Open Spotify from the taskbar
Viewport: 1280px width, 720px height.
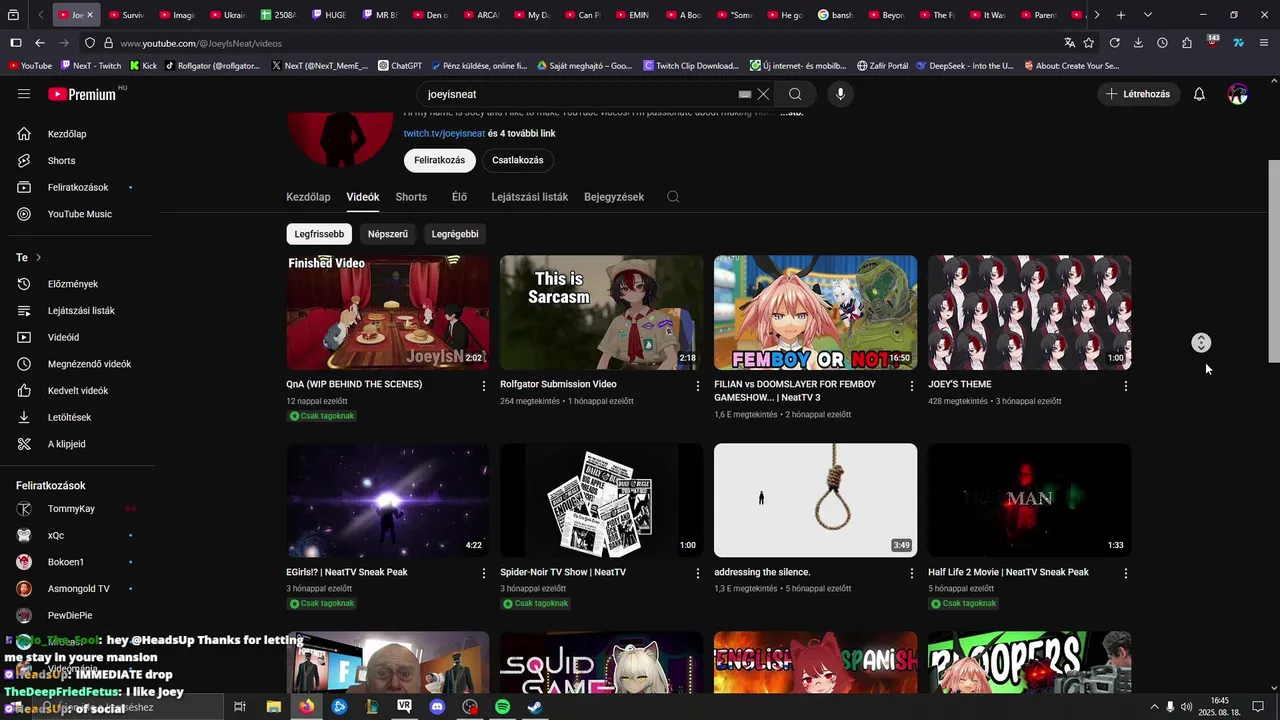(x=503, y=707)
